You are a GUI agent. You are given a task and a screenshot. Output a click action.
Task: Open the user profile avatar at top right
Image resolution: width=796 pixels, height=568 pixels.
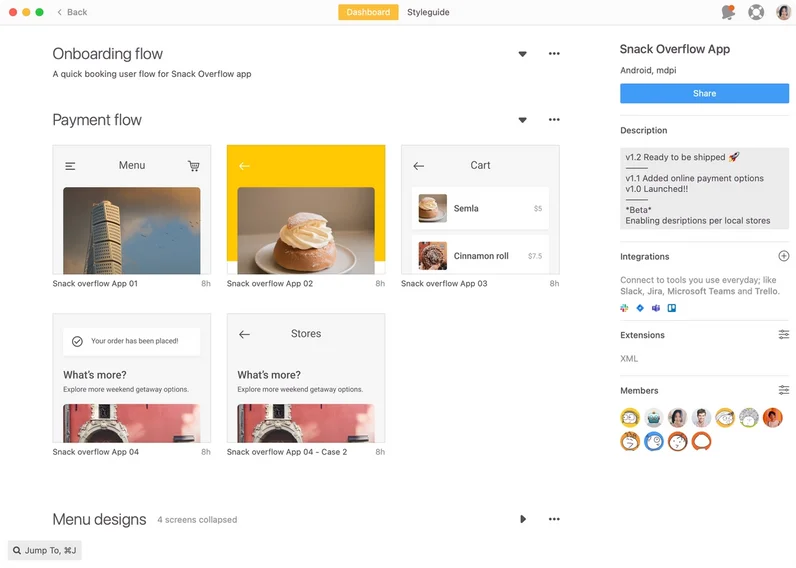(x=783, y=12)
